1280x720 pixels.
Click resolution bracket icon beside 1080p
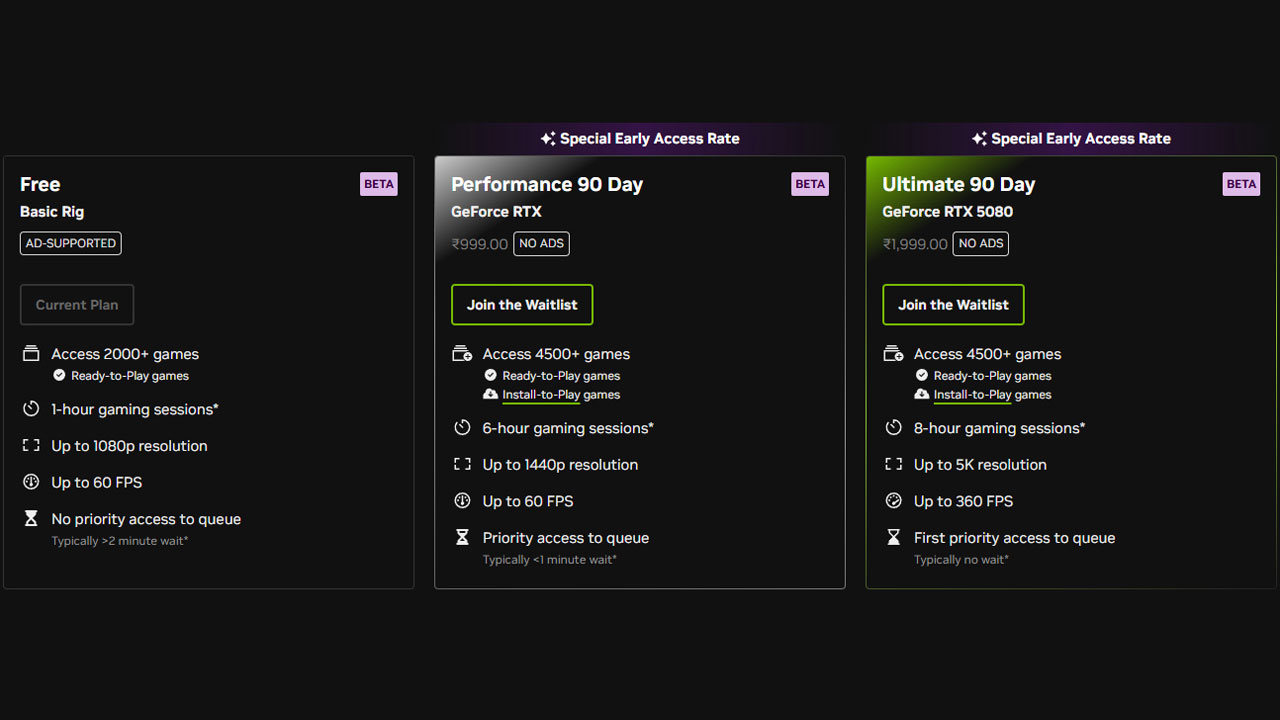pos(31,446)
